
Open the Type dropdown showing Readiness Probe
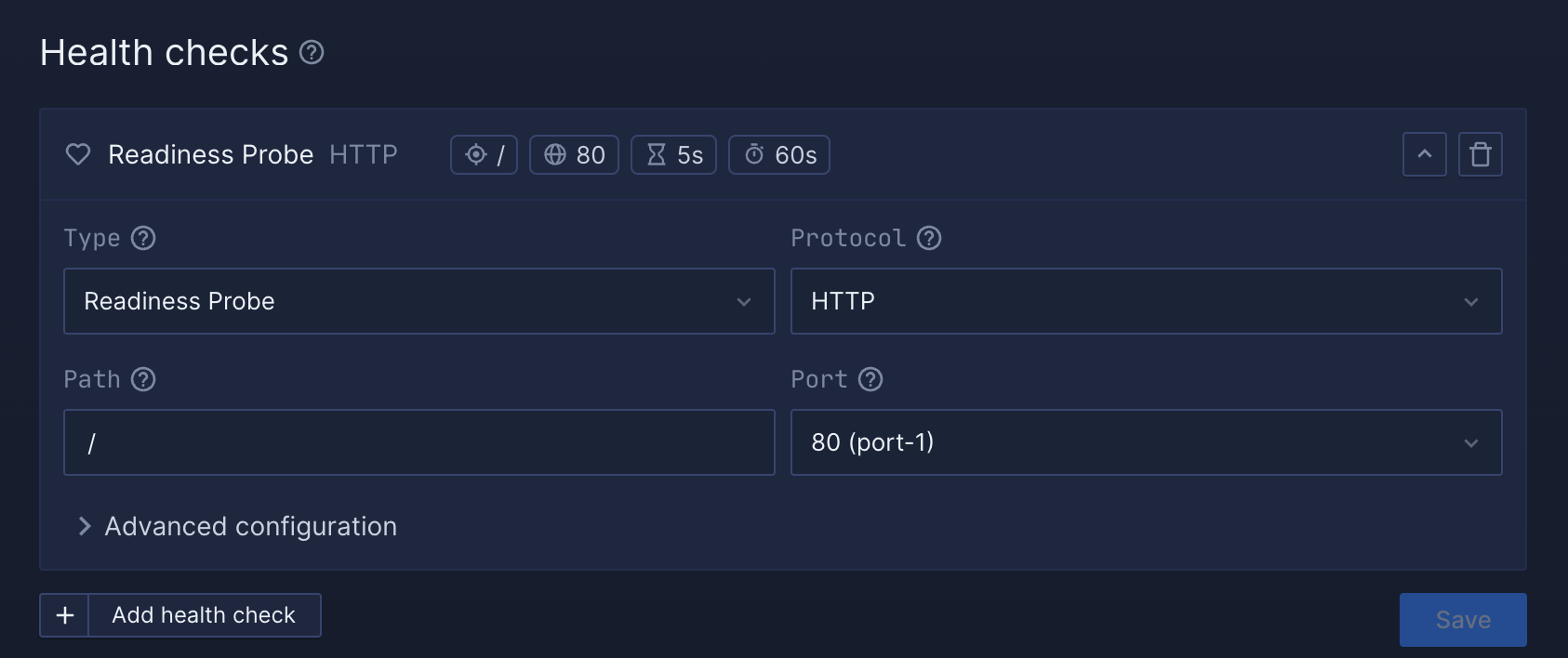coord(419,301)
